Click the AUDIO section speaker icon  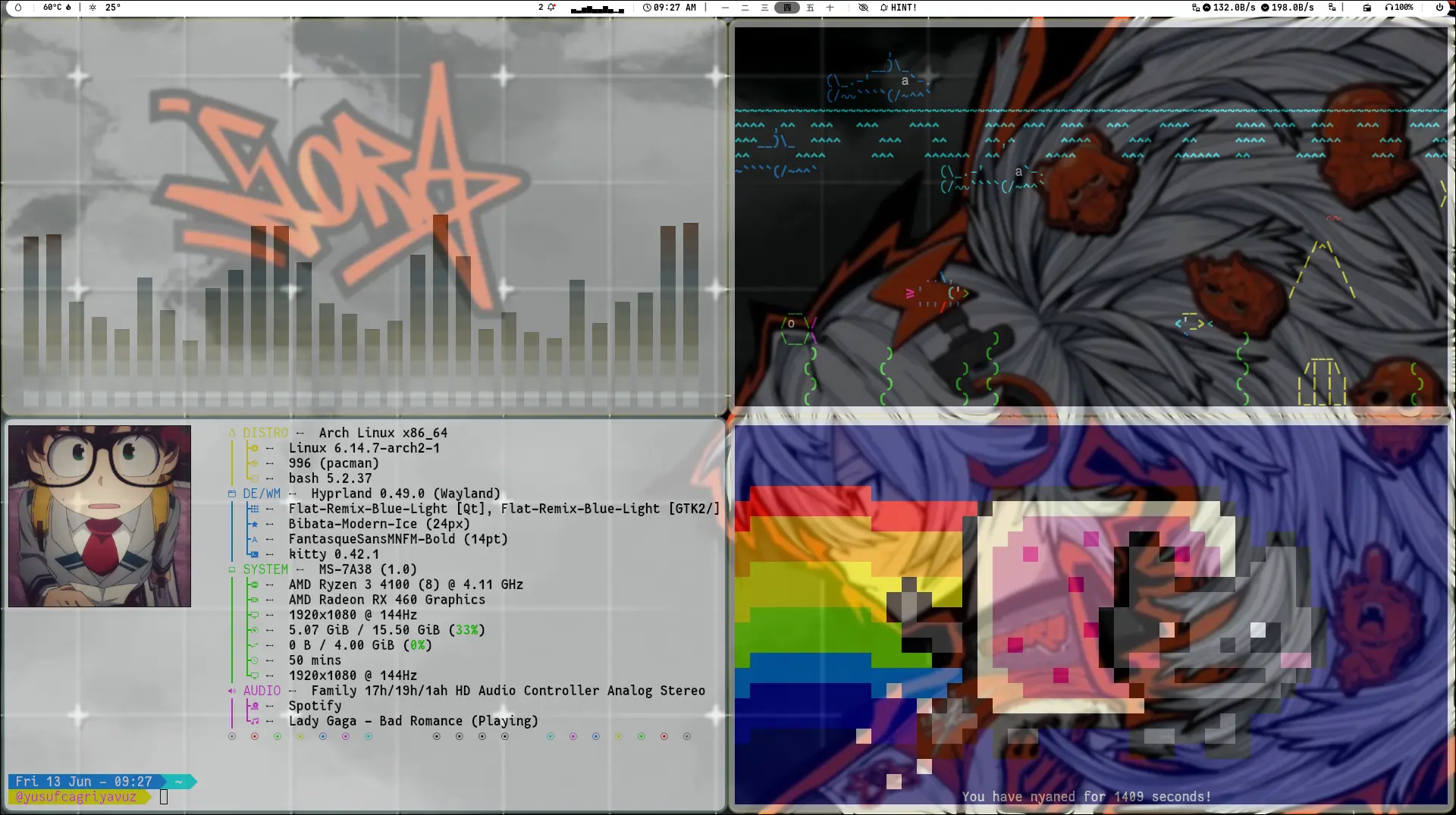232,691
